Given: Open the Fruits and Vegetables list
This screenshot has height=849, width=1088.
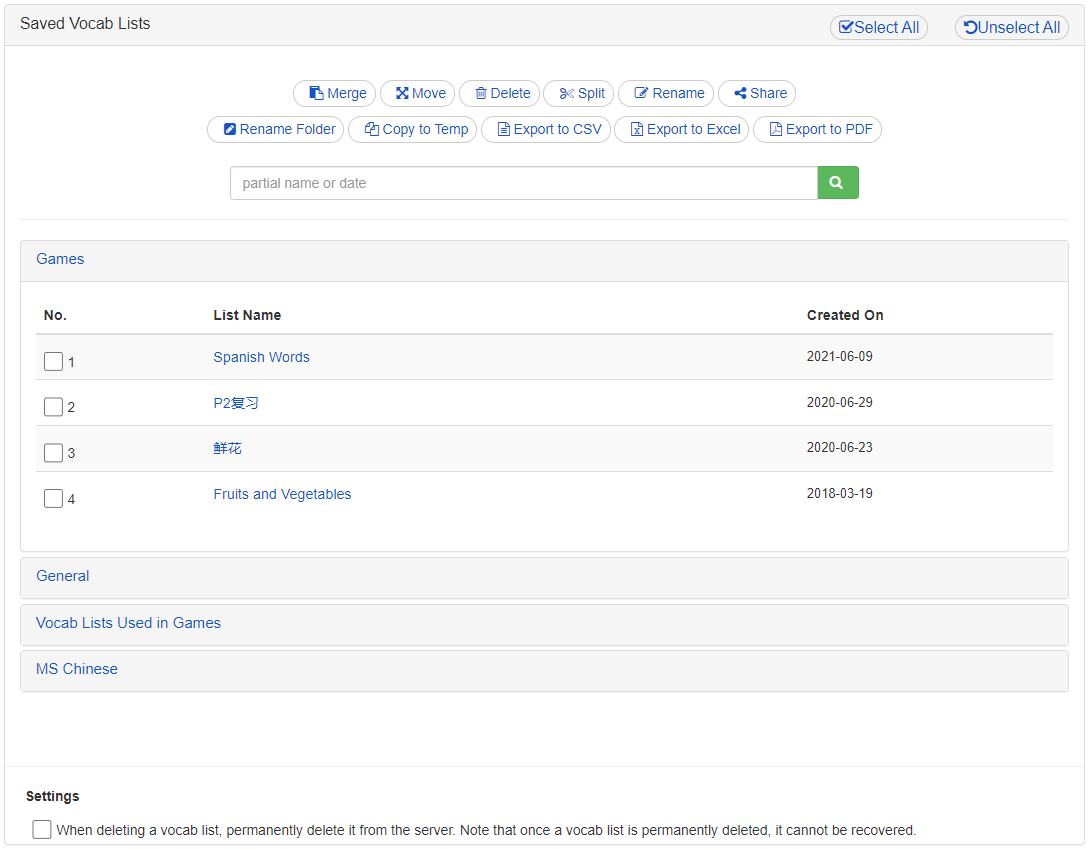Looking at the screenshot, I should [x=282, y=494].
